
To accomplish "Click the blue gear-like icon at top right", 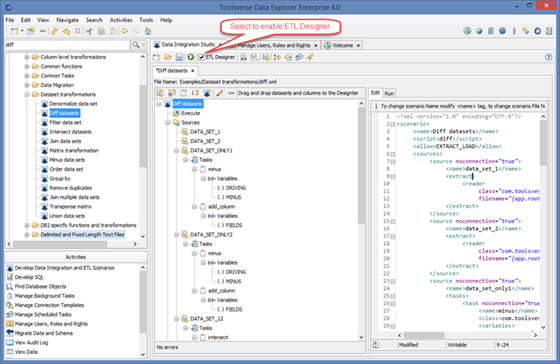I will click(x=502, y=31).
